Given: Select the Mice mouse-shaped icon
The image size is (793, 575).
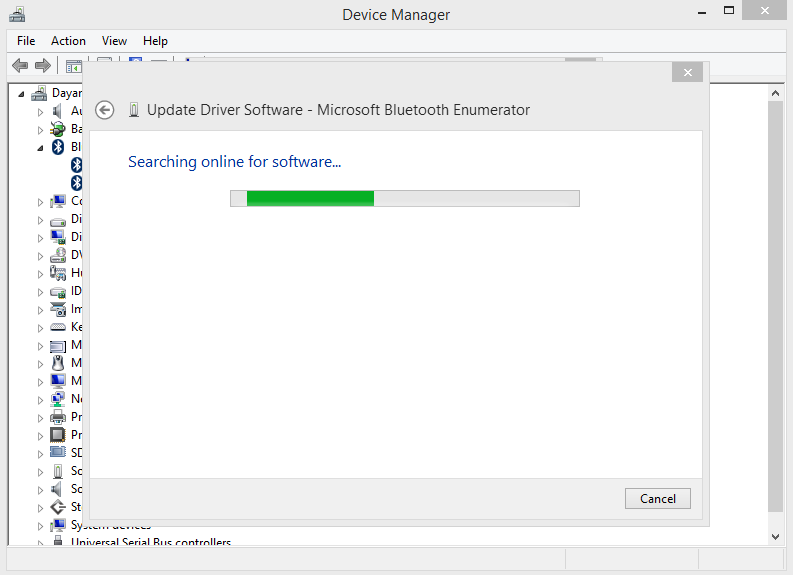Looking at the screenshot, I should click(58, 363).
